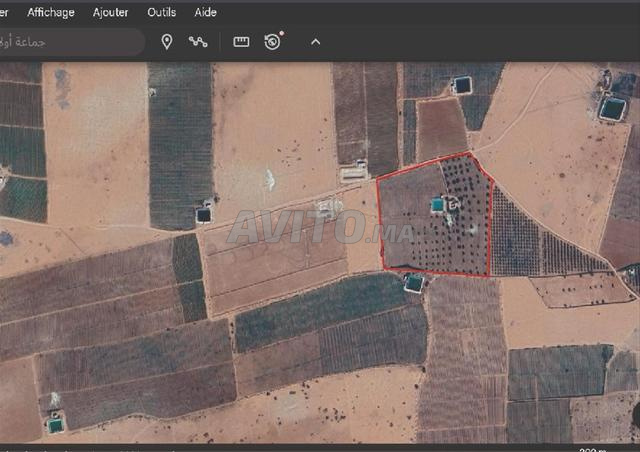The height and width of the screenshot is (452, 640).
Task: Click the basin just below the red parcel
Action: coord(414,283)
